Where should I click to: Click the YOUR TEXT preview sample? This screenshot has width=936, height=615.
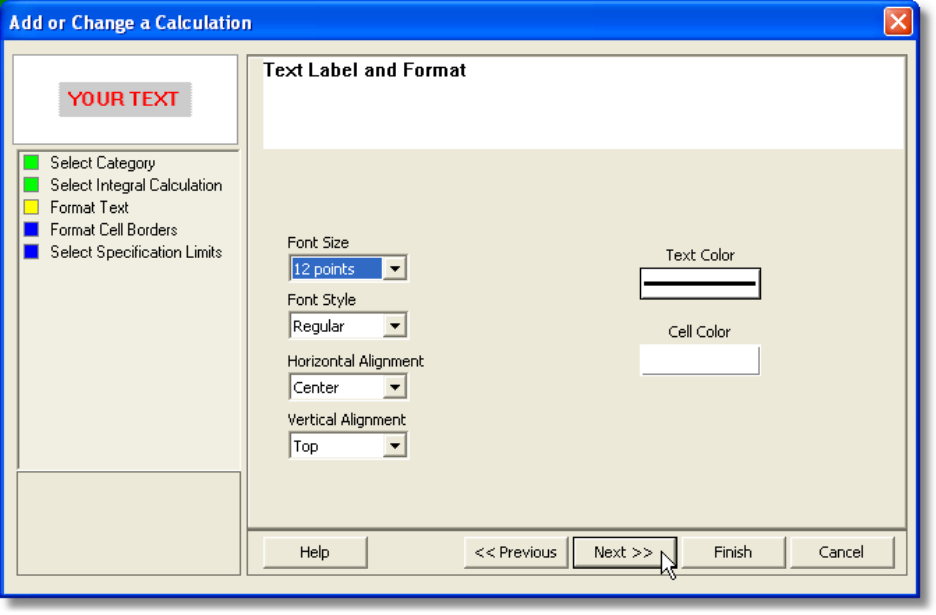(x=125, y=99)
